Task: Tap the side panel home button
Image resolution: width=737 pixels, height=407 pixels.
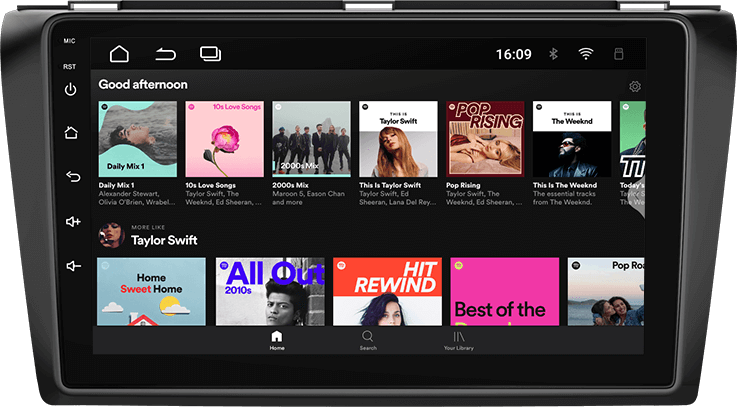Action: click(x=71, y=133)
